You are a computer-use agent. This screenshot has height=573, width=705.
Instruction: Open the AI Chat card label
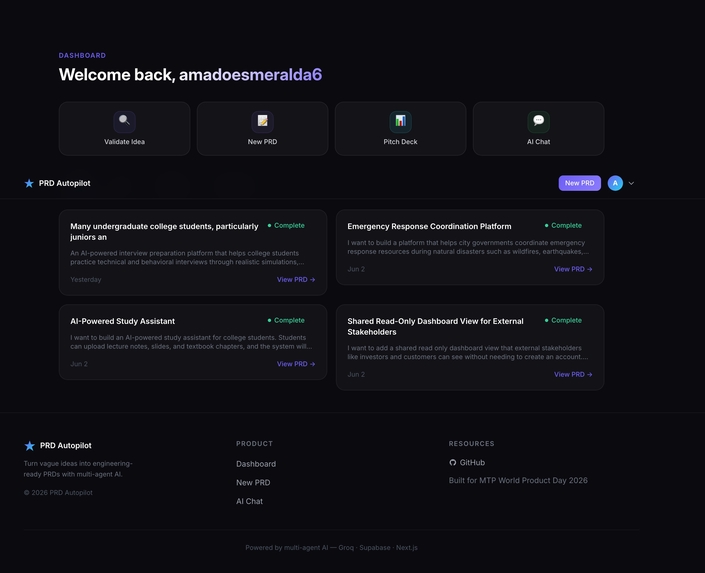[538, 142]
